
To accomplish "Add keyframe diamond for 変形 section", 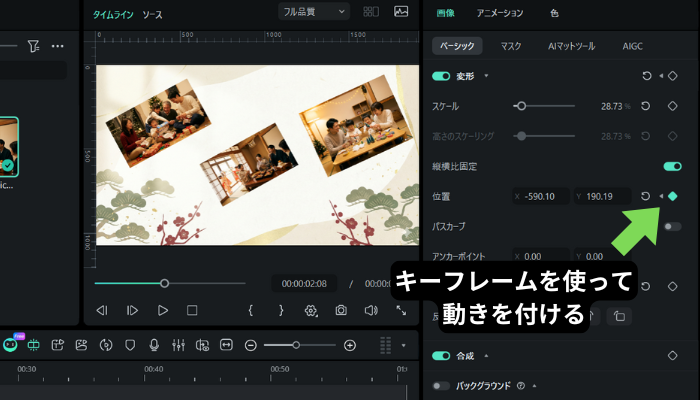I will pos(673,76).
